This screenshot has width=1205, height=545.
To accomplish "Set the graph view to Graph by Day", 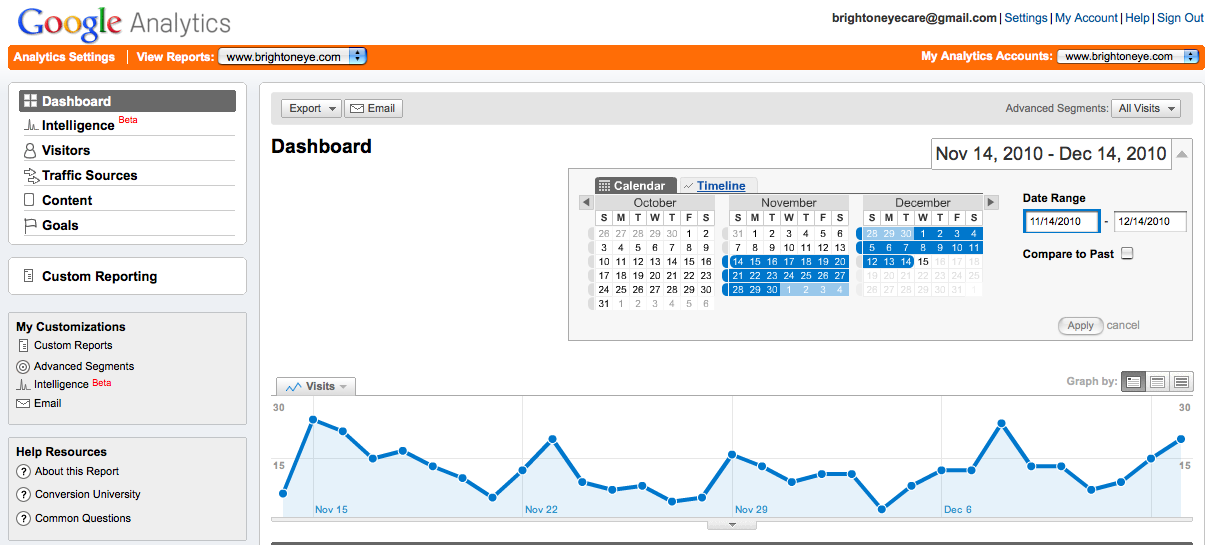I will pyautogui.click(x=1133, y=381).
